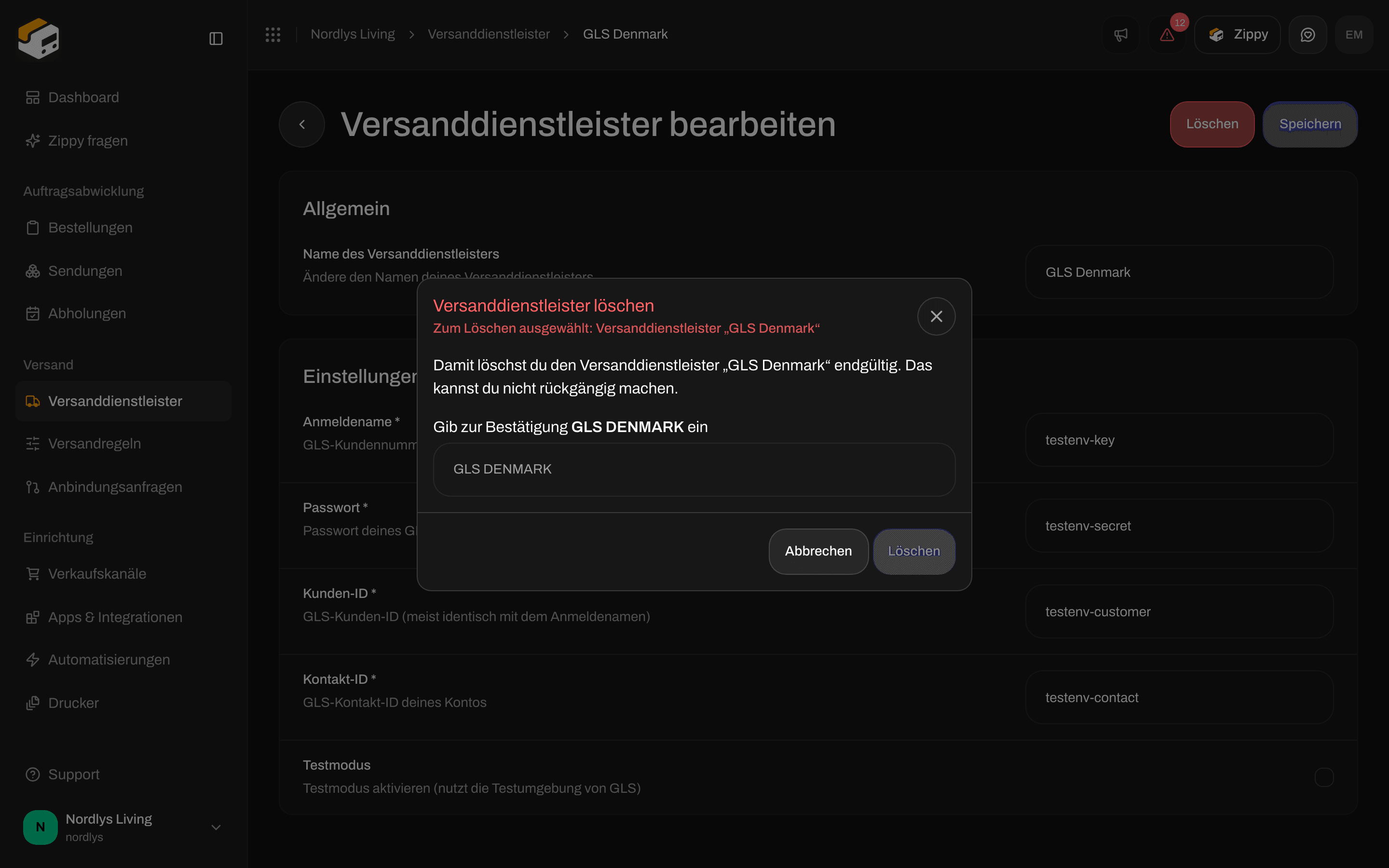Click the lightning icon beside Automatisierungen
The width and height of the screenshot is (1389, 868).
(x=33, y=660)
